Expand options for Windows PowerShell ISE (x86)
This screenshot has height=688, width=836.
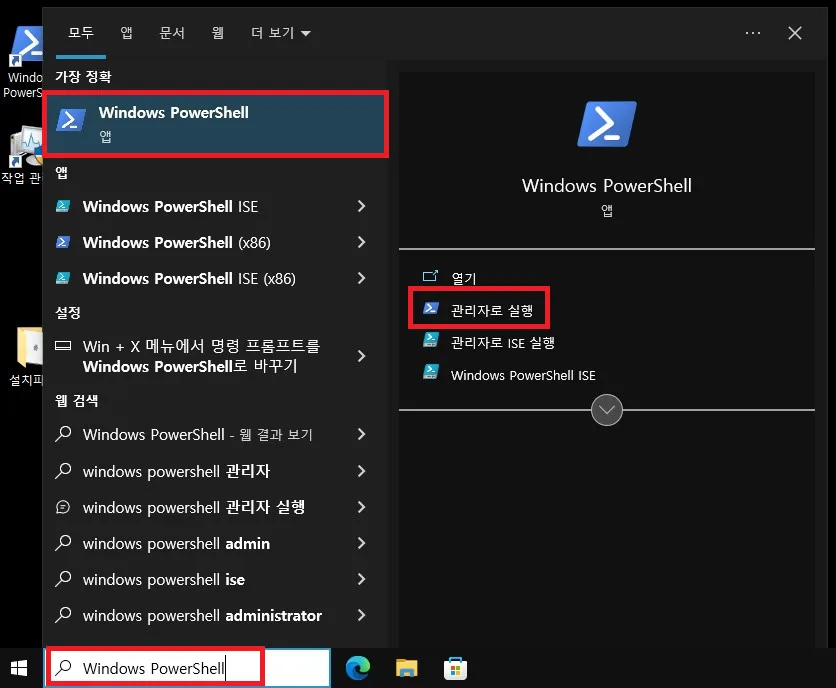pyautogui.click(x=361, y=278)
